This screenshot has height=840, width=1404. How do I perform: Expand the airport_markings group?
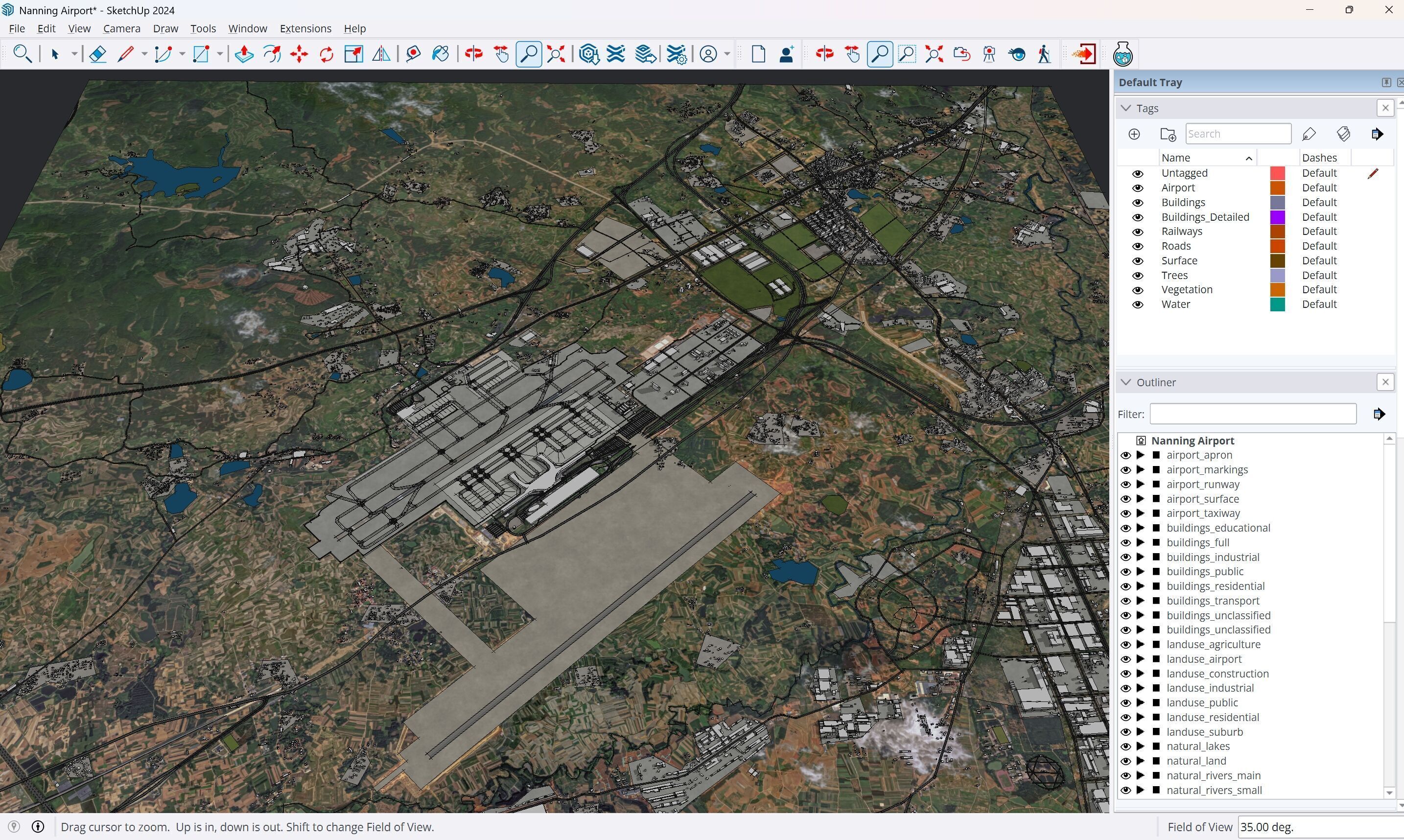pos(1141,470)
